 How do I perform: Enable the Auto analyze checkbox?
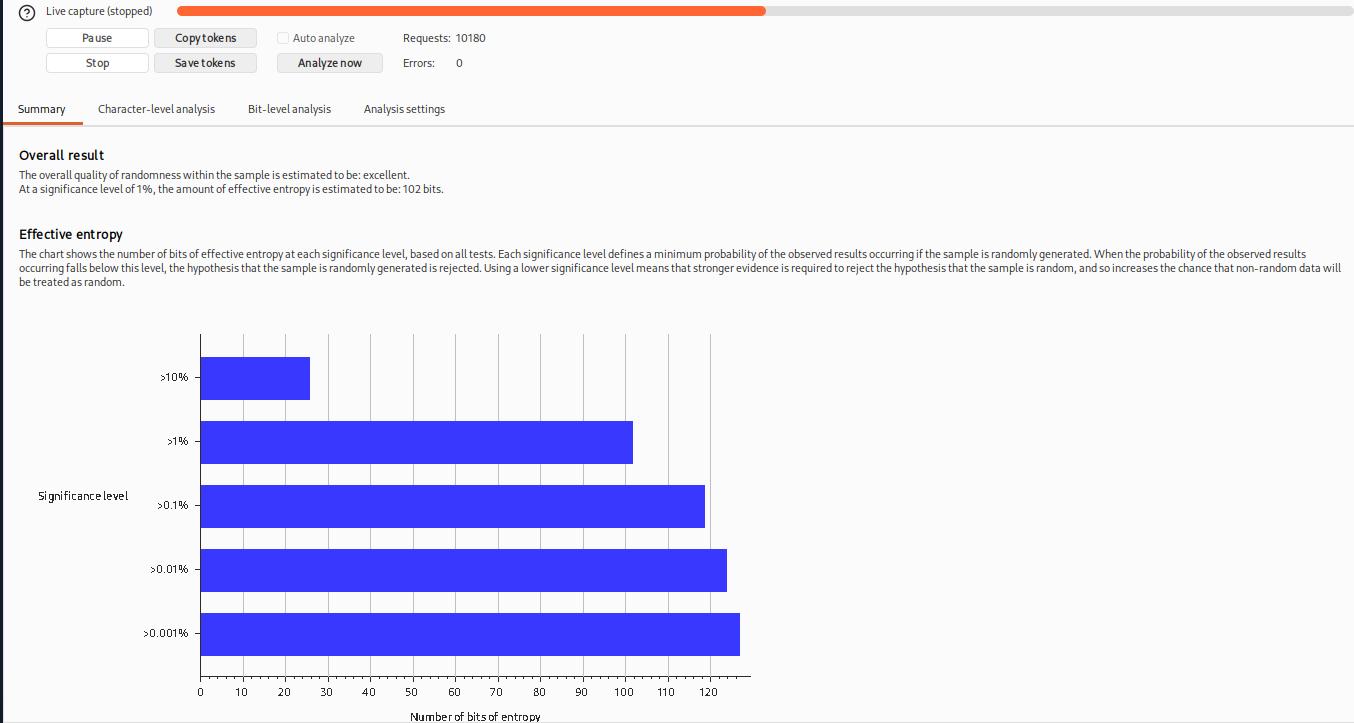(283, 38)
